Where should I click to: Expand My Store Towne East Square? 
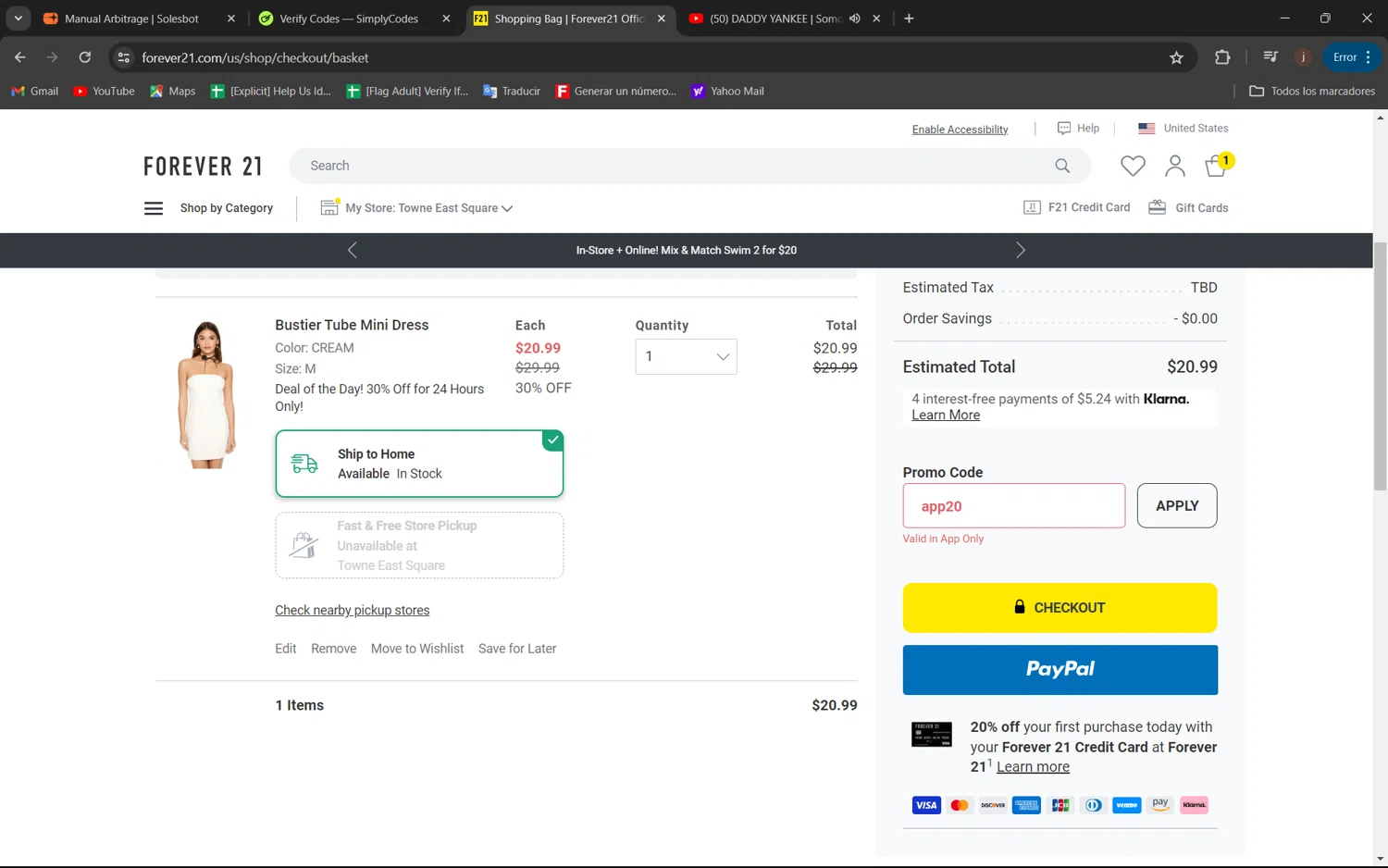pyautogui.click(x=416, y=208)
